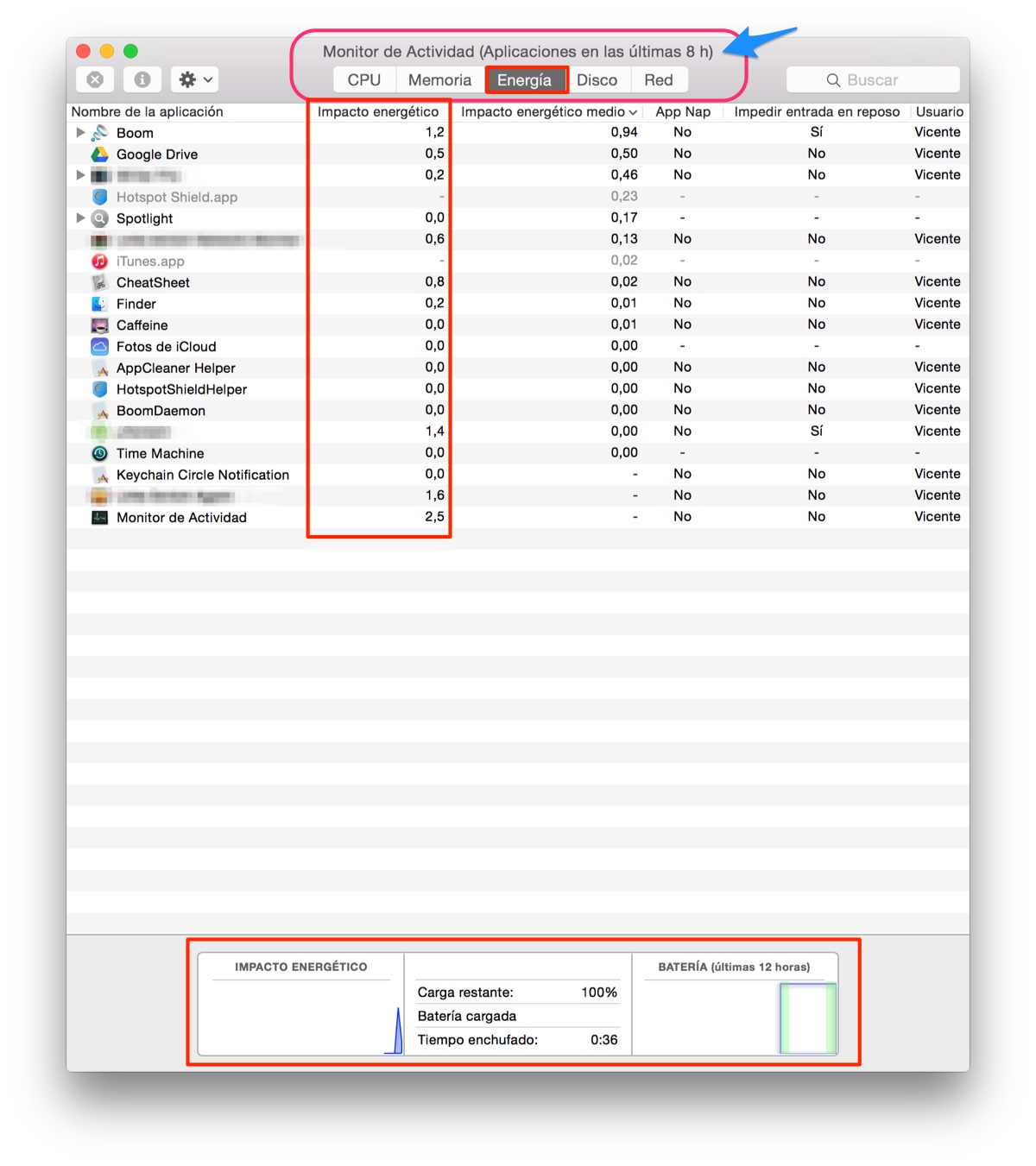
Task: Click the Keychain Circle Notification icon
Action: click(x=100, y=475)
